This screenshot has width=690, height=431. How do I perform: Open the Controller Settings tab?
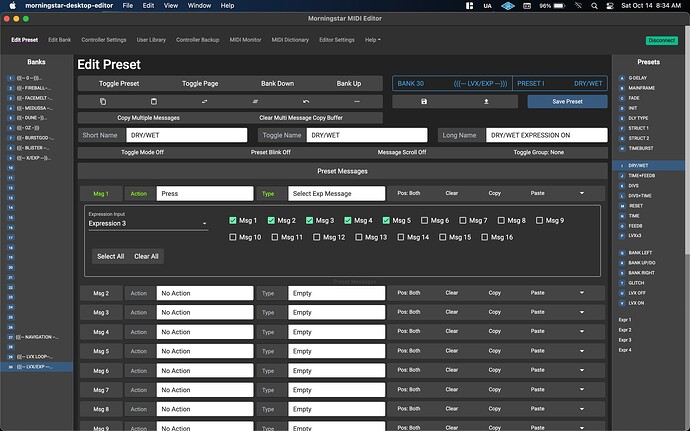[103, 40]
